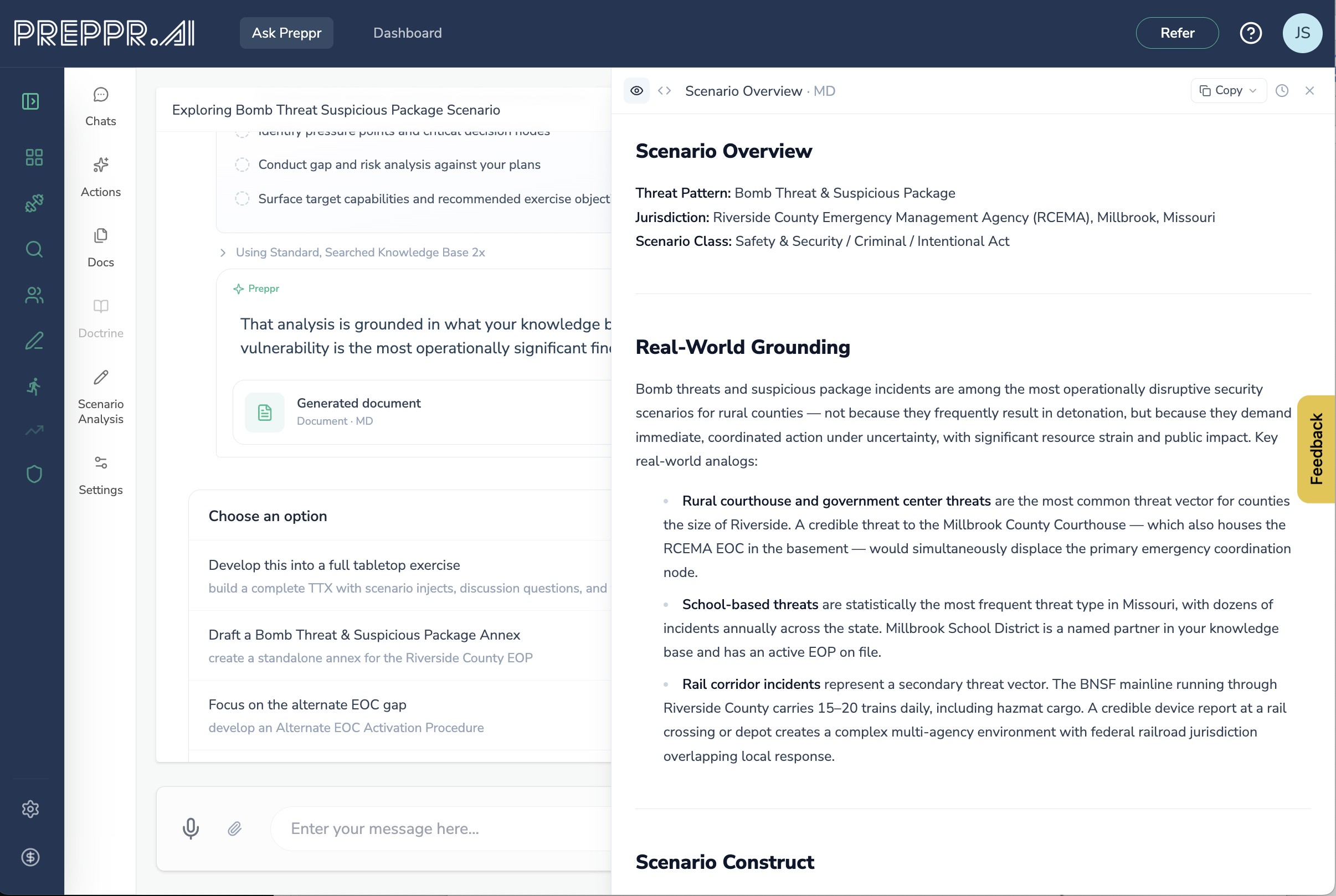Switch to code view with brackets icon
This screenshot has width=1336, height=896.
pyautogui.click(x=664, y=91)
